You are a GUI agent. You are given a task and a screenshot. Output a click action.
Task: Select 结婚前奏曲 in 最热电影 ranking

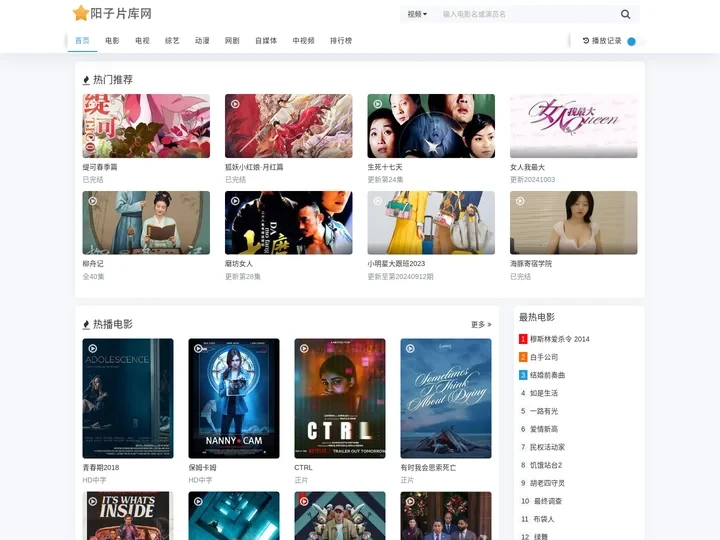click(547, 375)
